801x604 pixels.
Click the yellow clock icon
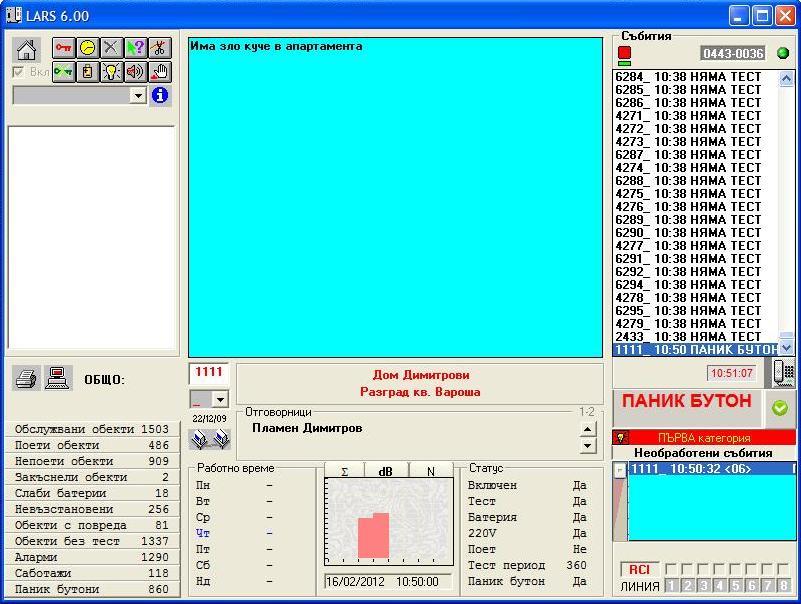[x=88, y=48]
